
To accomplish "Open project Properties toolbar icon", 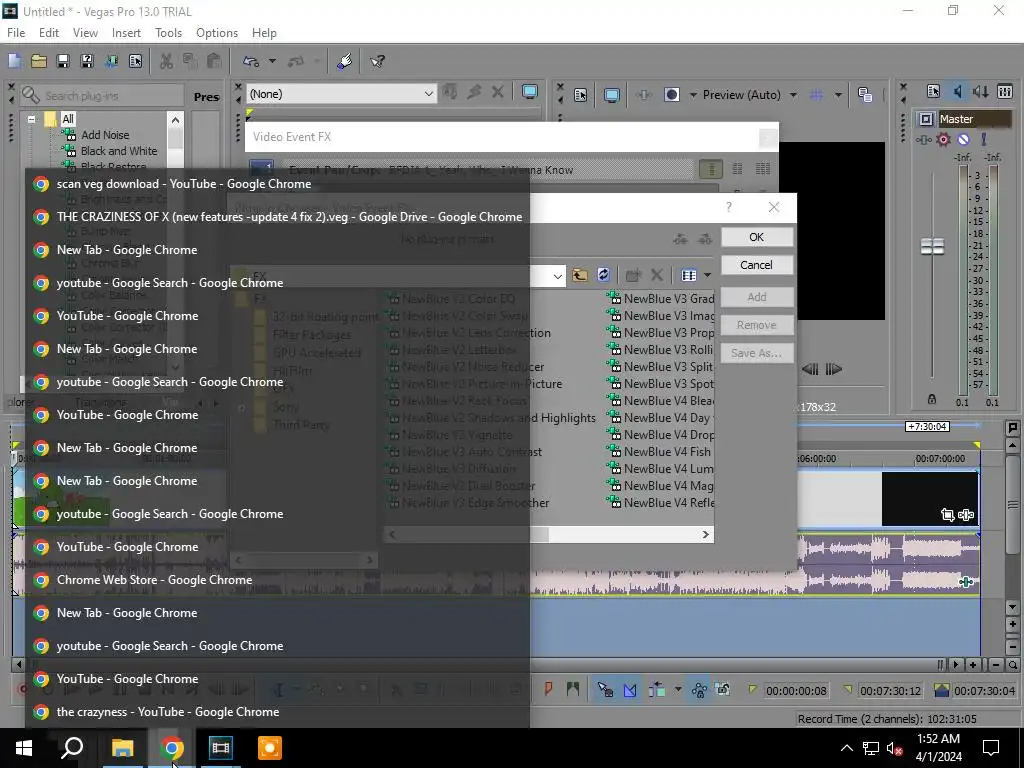I will tap(135, 61).
